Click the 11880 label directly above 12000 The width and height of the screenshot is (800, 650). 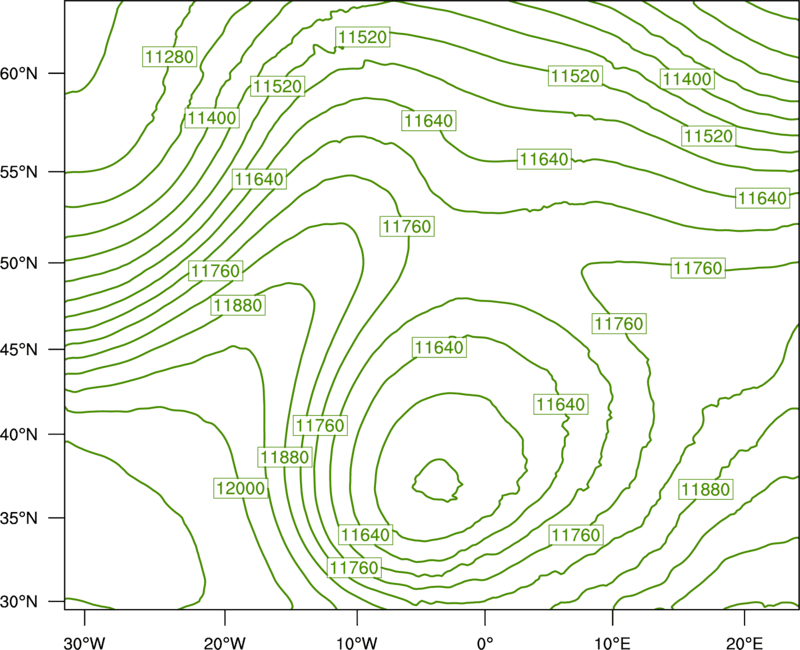pos(284,457)
